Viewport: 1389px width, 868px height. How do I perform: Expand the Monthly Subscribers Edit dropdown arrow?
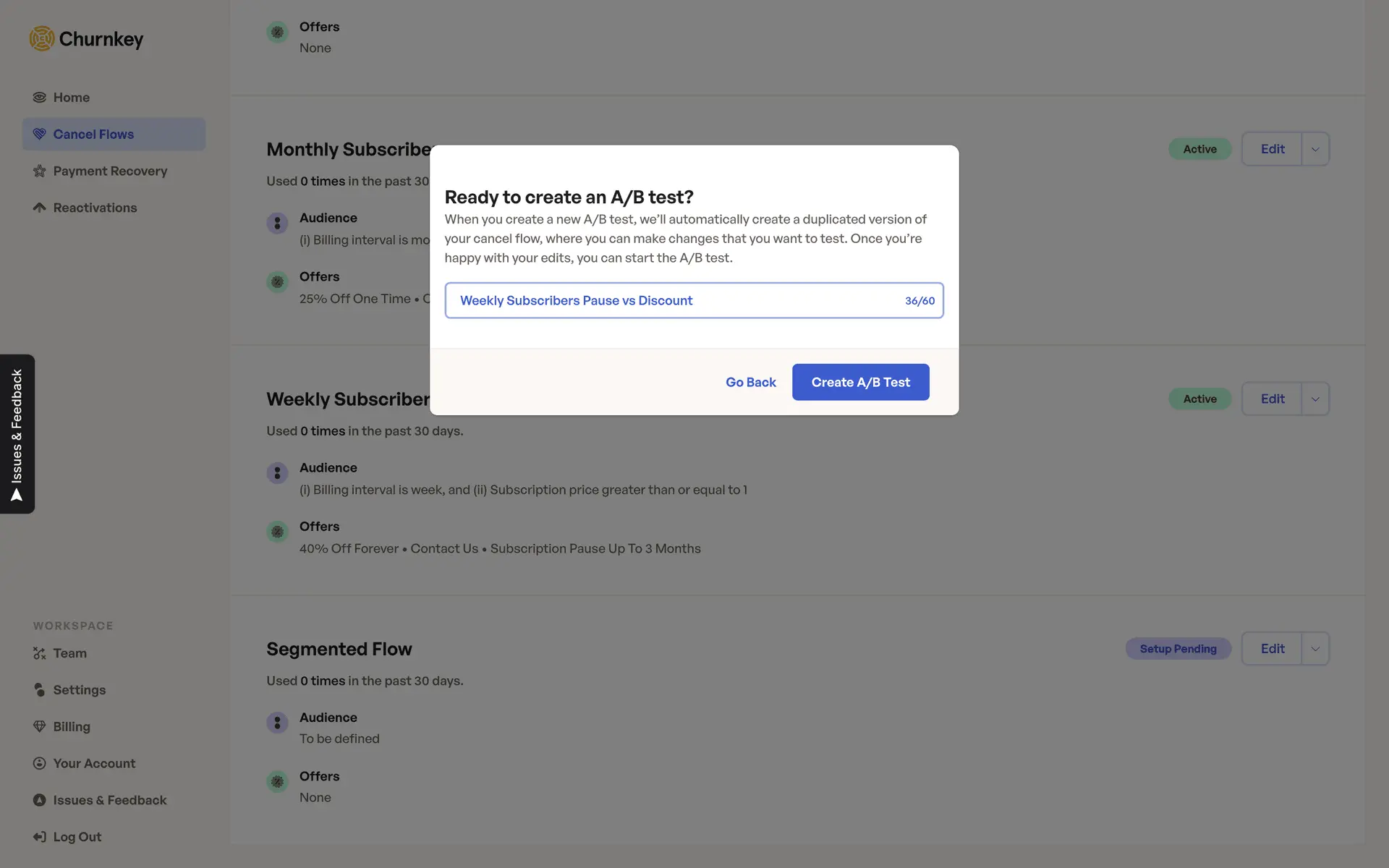point(1315,149)
